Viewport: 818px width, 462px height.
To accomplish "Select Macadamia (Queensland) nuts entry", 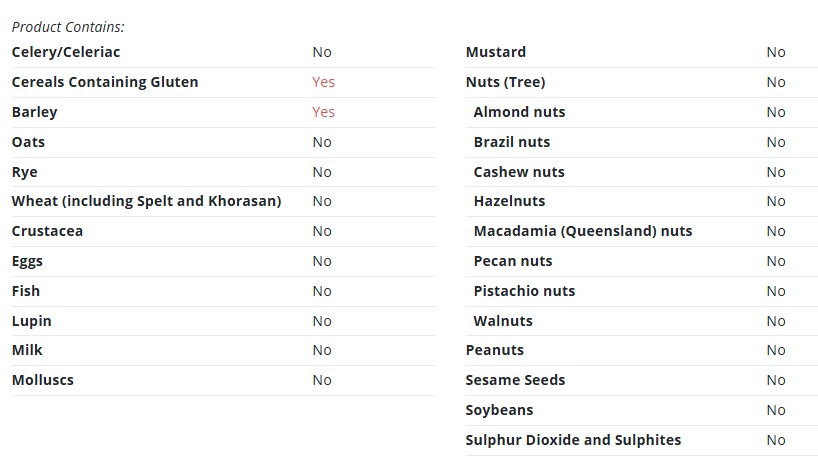I will (583, 231).
